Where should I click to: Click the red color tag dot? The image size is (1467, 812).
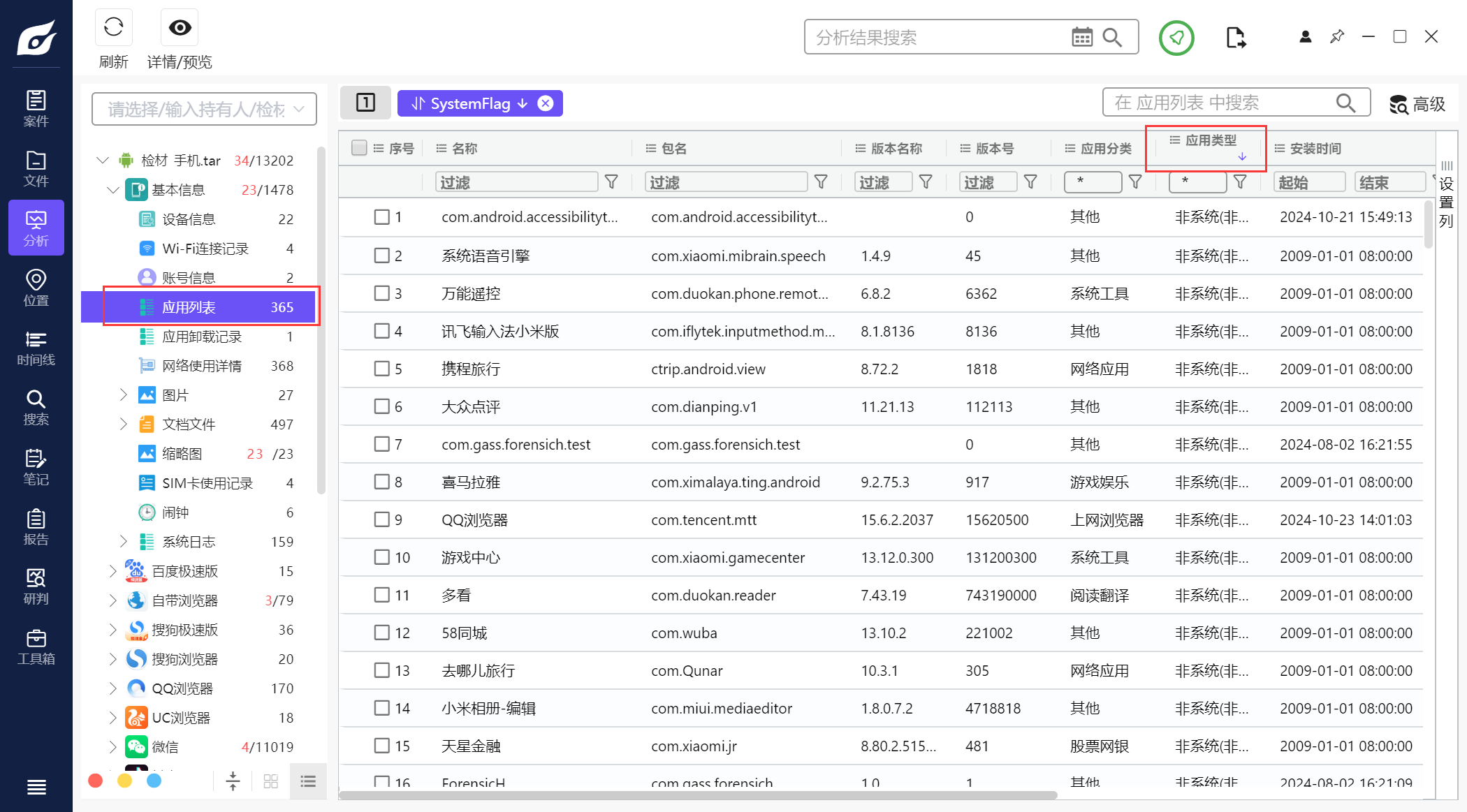pyautogui.click(x=96, y=781)
